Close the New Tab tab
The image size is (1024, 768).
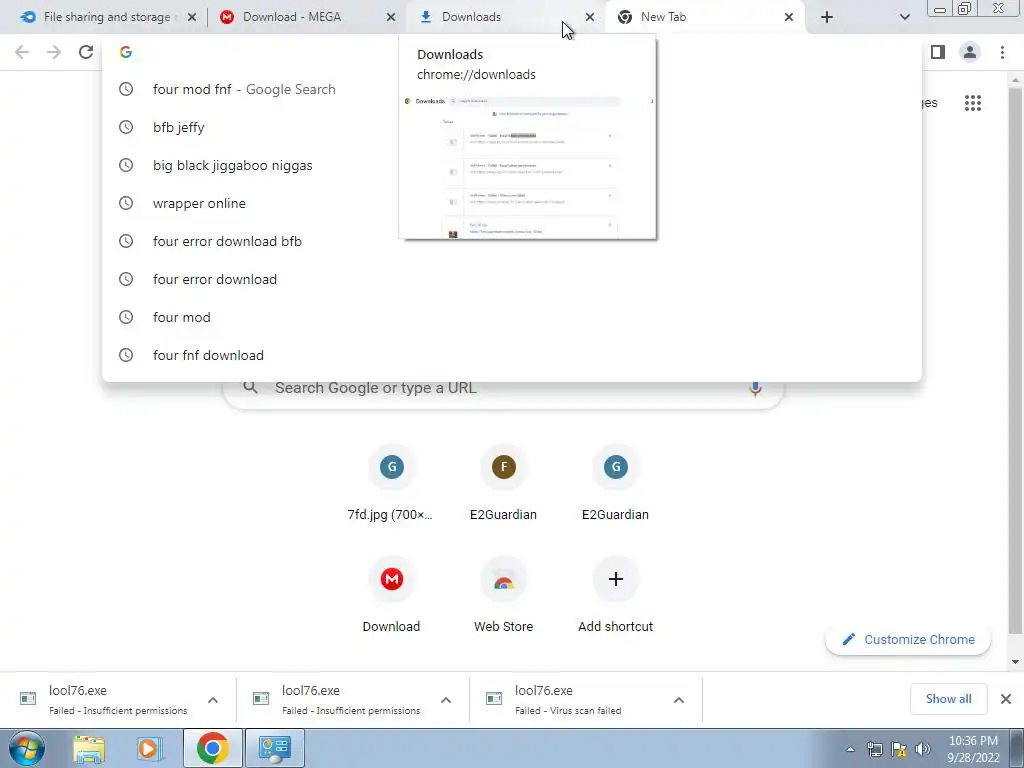(788, 18)
